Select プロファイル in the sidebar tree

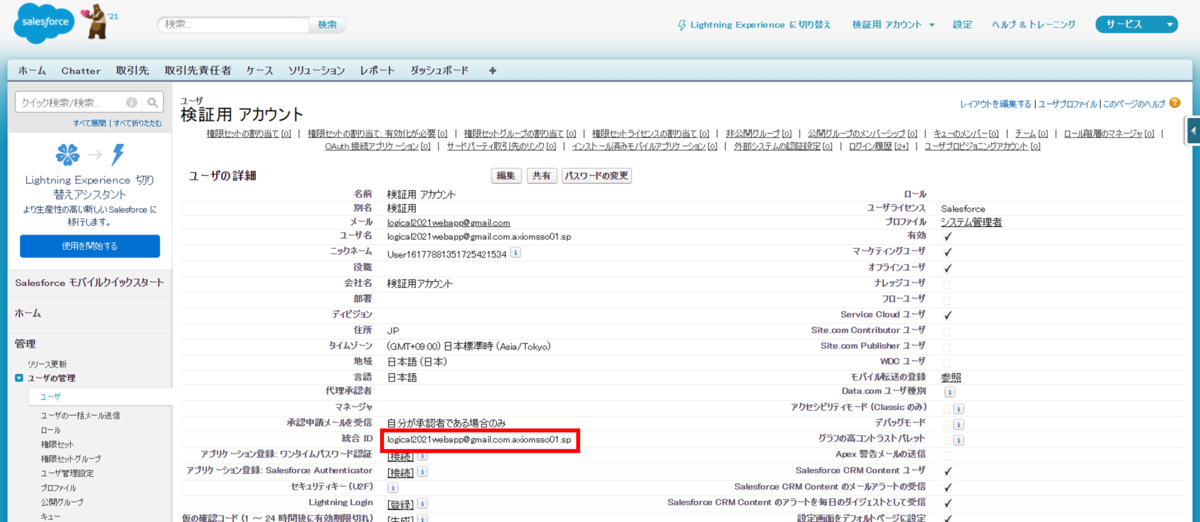click(x=57, y=487)
